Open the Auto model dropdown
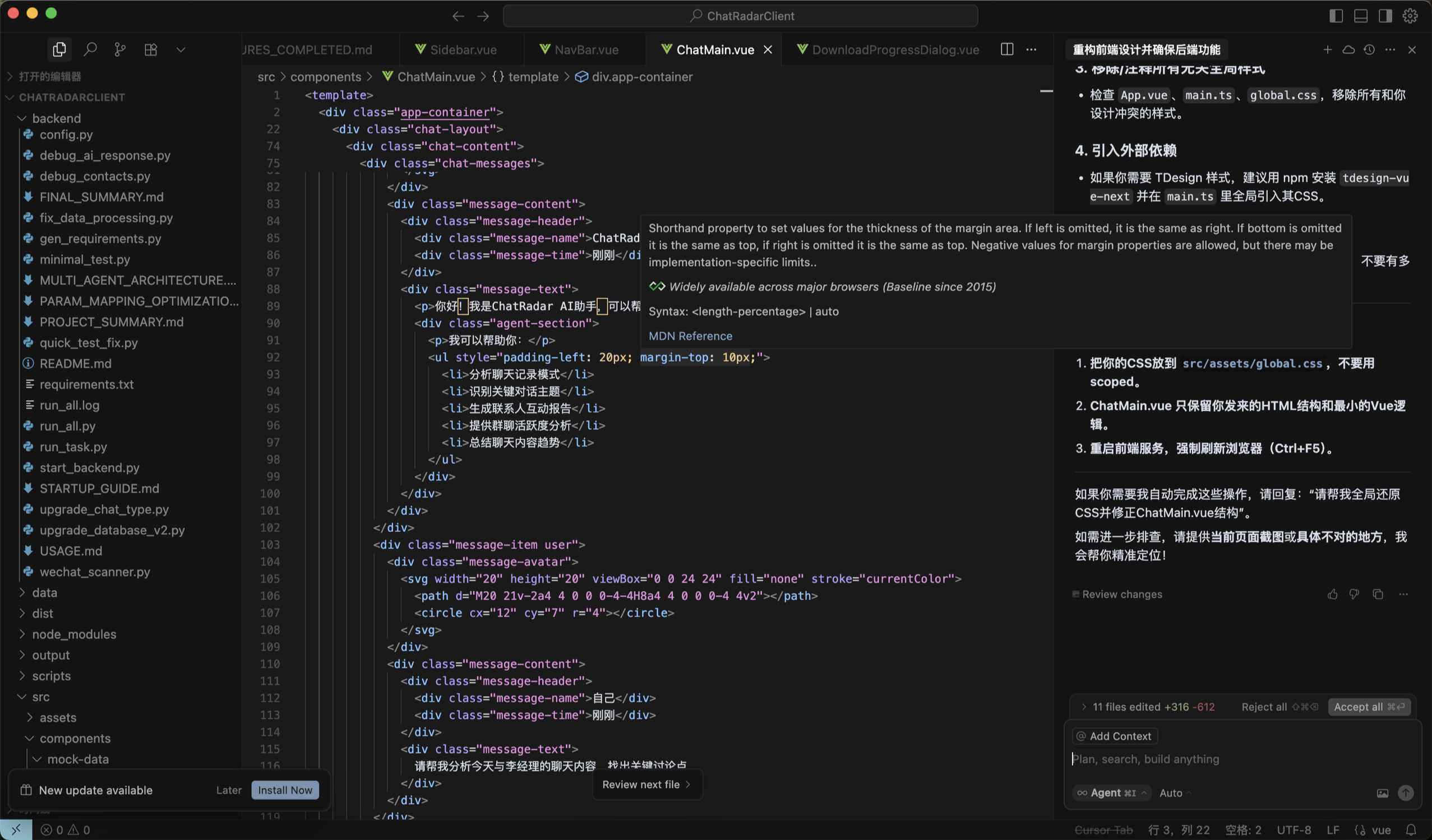The image size is (1432, 840). coord(1175,793)
